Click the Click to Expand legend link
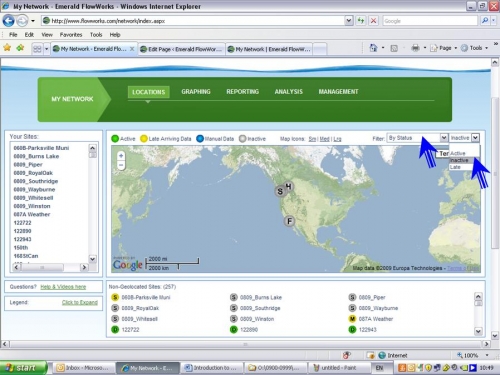 pyautogui.click(x=80, y=302)
